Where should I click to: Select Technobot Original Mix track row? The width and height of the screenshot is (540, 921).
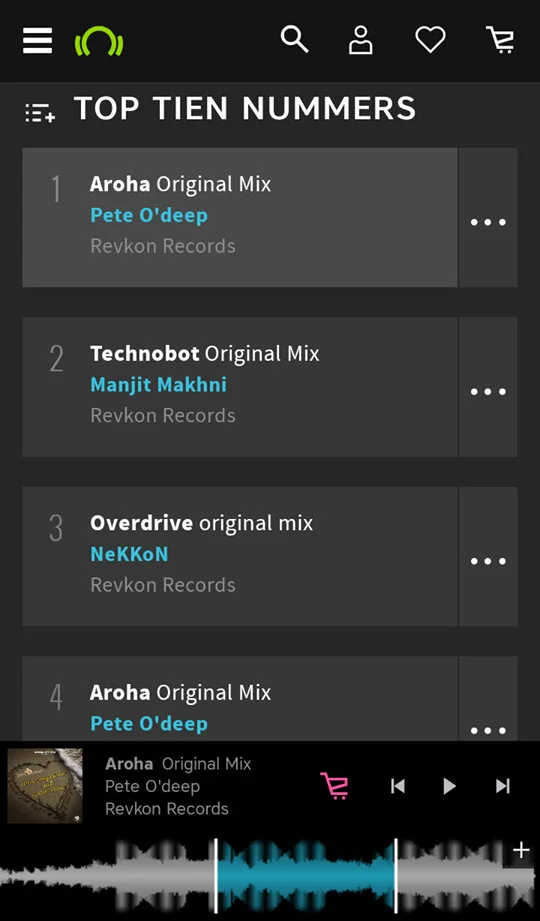click(240, 387)
